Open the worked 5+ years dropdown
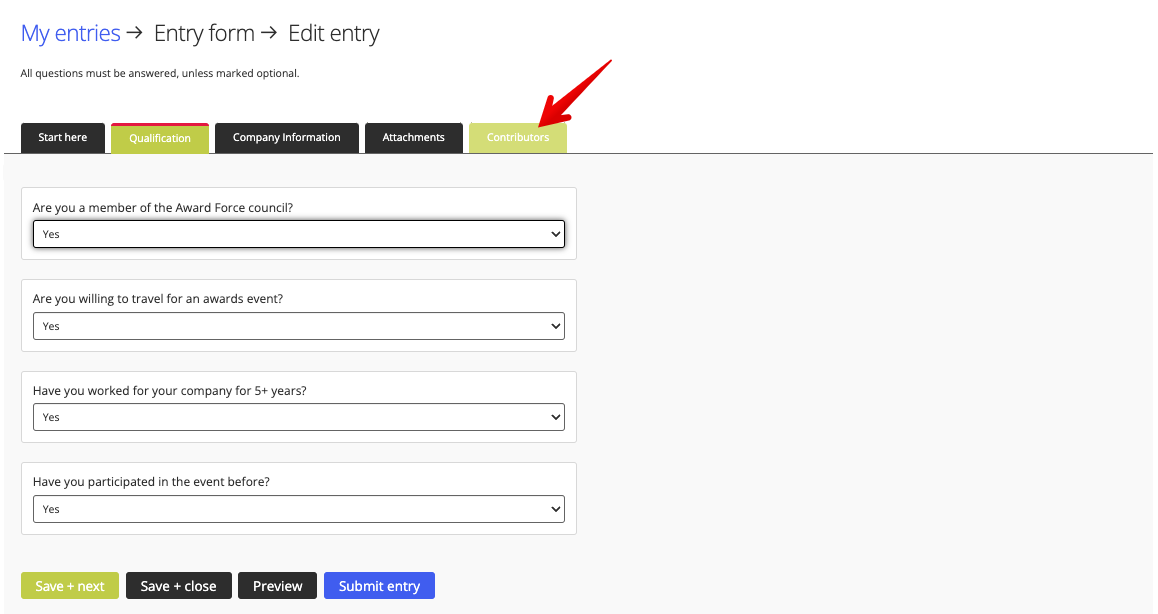The width and height of the screenshot is (1158, 614). 298,416
